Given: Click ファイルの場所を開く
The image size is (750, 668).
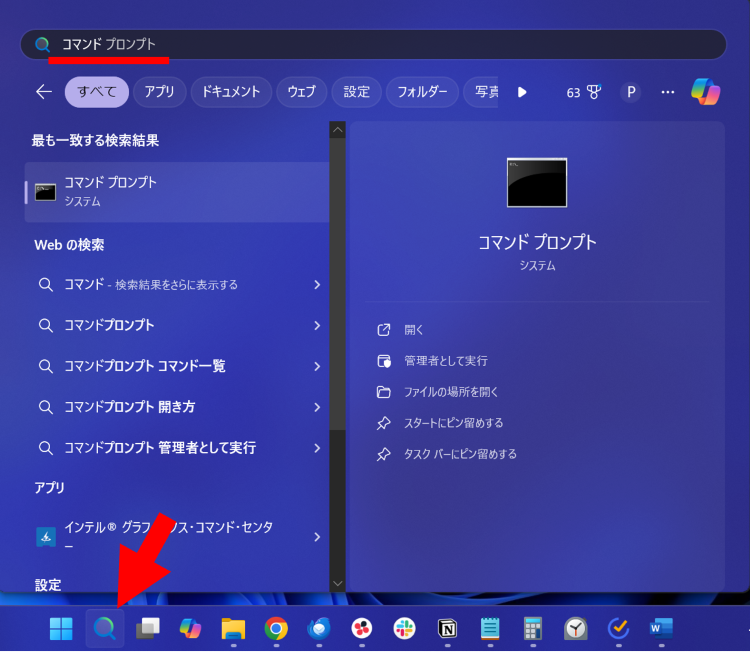Looking at the screenshot, I should 438,392.
